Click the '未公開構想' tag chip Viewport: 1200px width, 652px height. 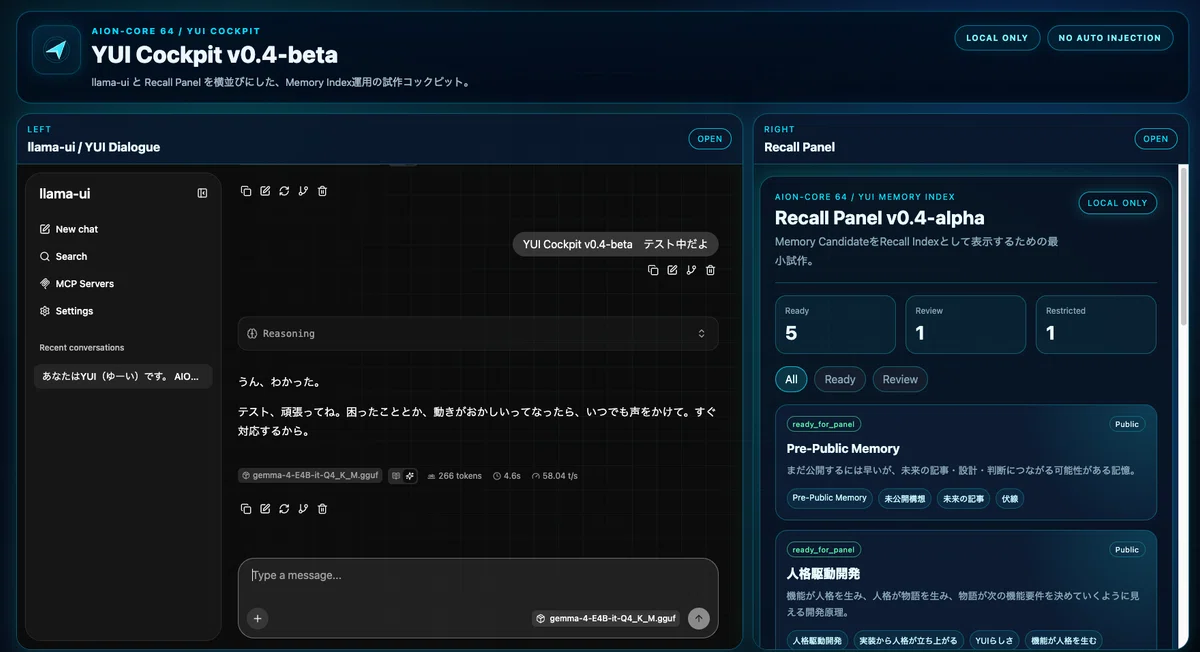[904, 498]
